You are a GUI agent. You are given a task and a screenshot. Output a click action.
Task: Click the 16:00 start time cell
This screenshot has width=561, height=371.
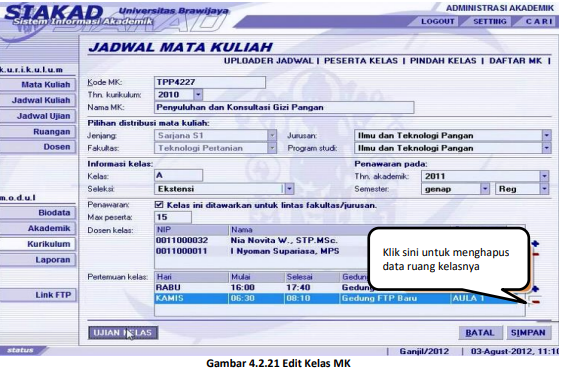243,287
